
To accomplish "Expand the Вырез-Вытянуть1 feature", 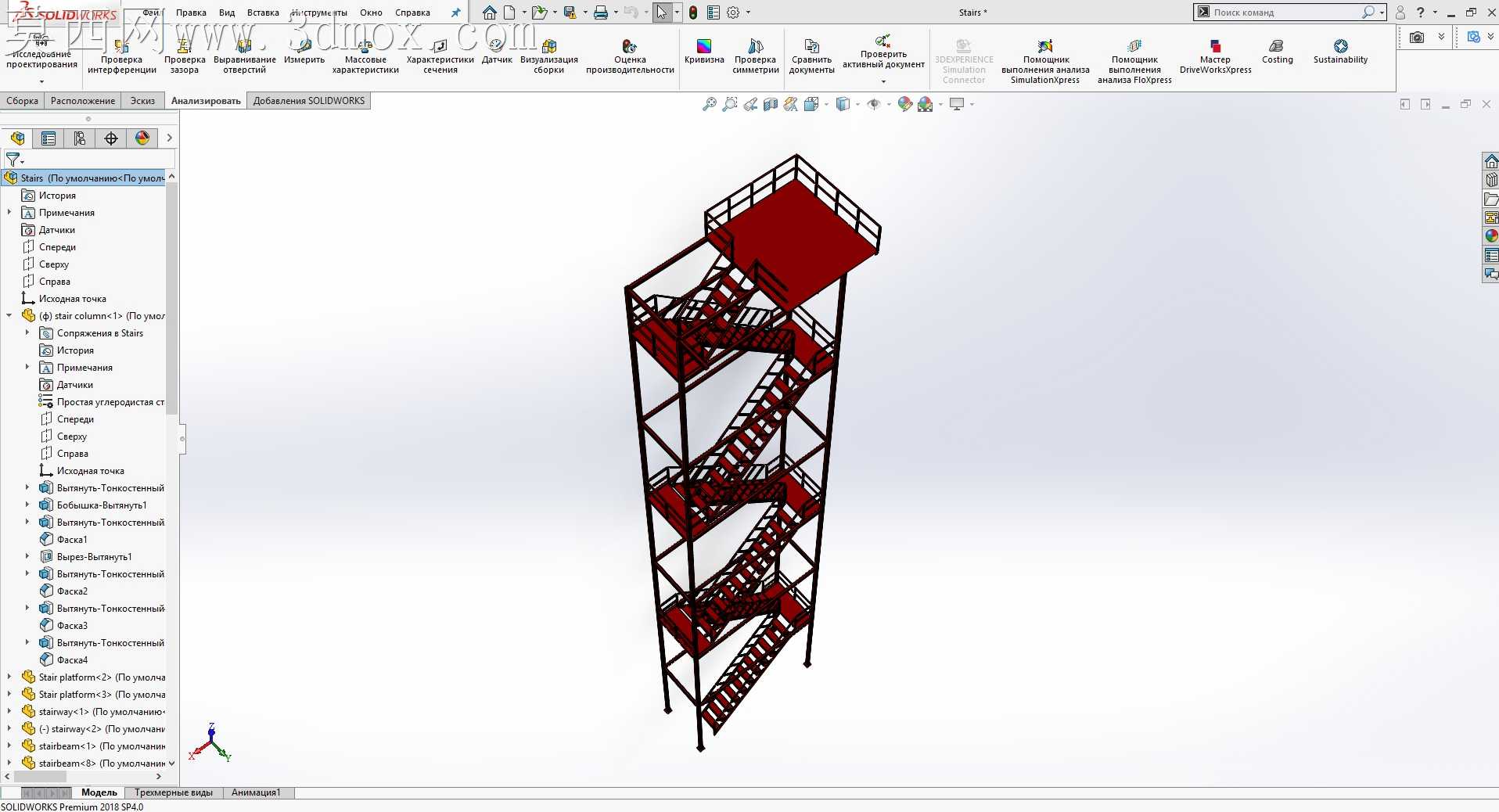I will (x=27, y=556).
